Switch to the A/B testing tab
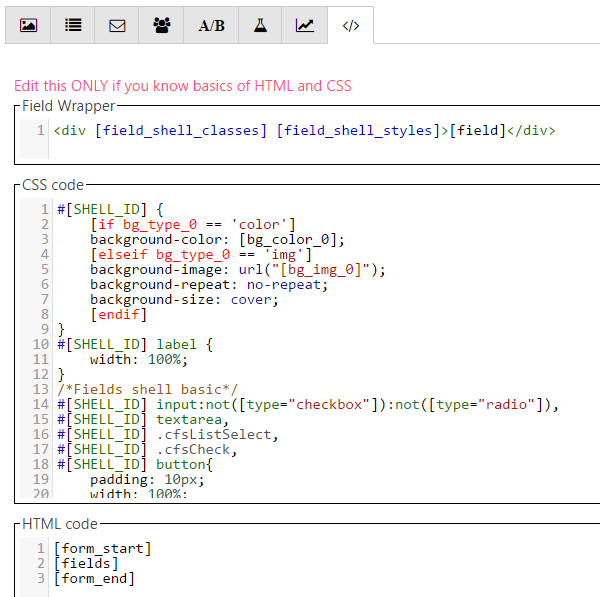600x597 pixels. coord(211,25)
